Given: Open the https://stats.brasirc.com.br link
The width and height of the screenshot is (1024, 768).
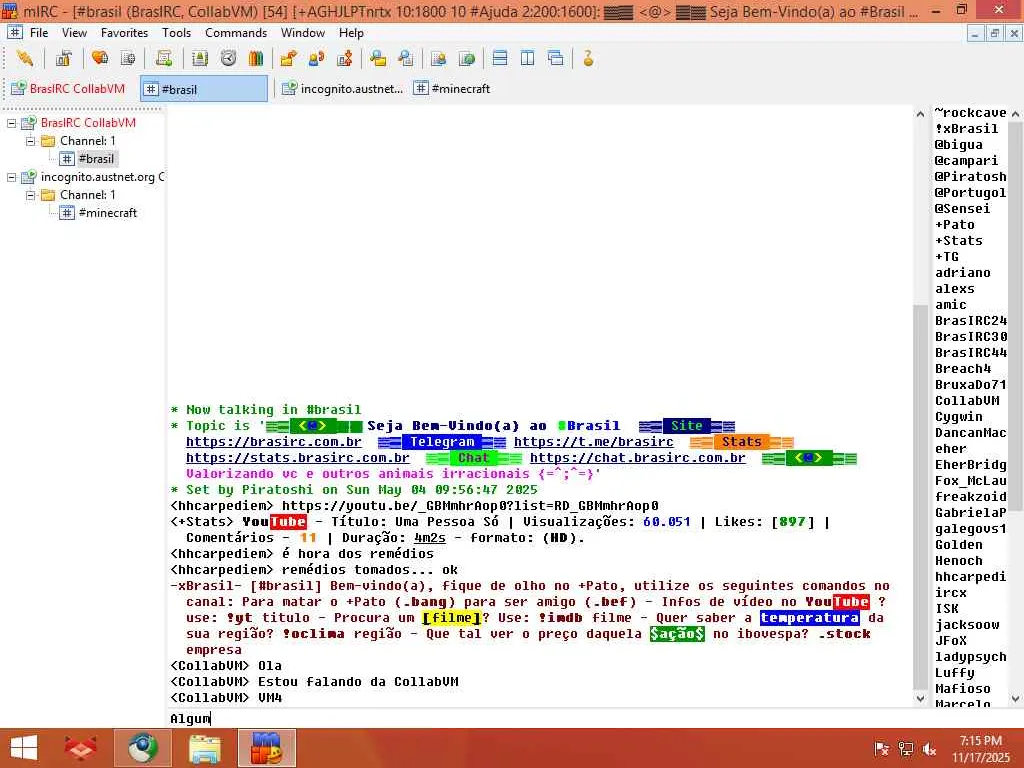Looking at the screenshot, I should click(x=298, y=458).
